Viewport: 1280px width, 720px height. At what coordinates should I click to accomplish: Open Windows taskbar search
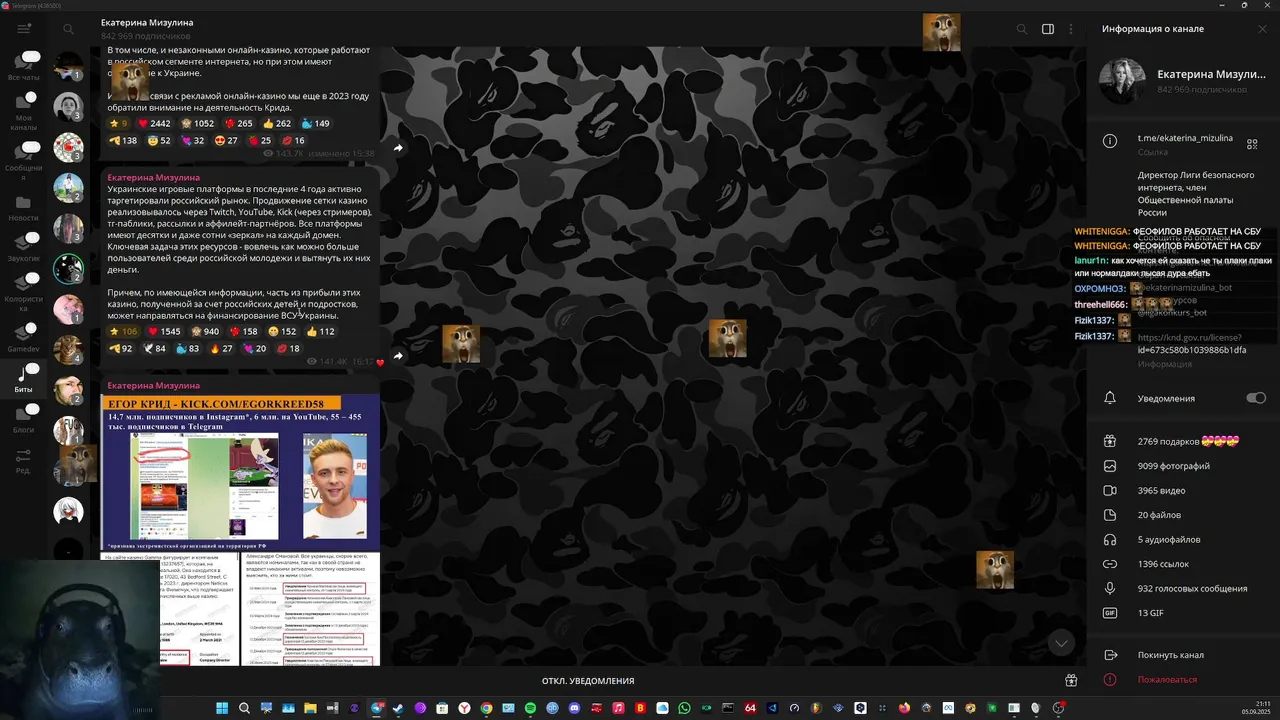pyautogui.click(x=244, y=708)
